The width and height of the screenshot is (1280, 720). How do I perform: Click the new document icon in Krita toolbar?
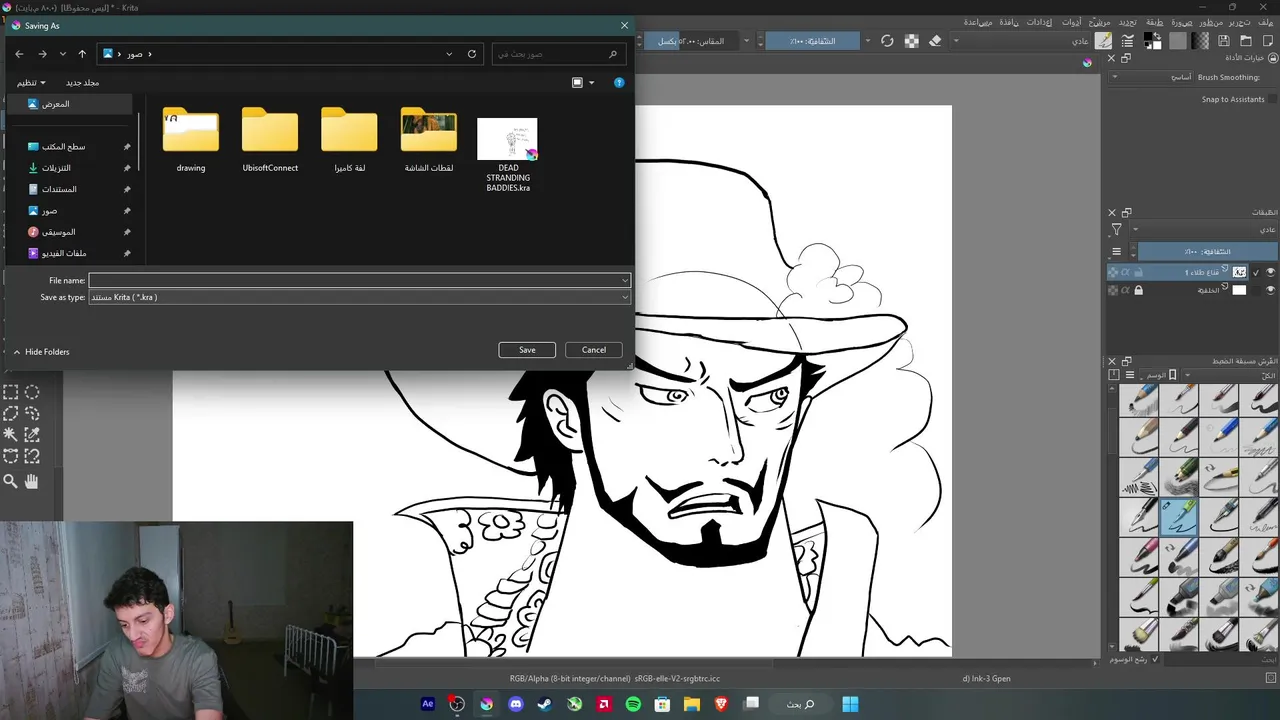(1268, 41)
